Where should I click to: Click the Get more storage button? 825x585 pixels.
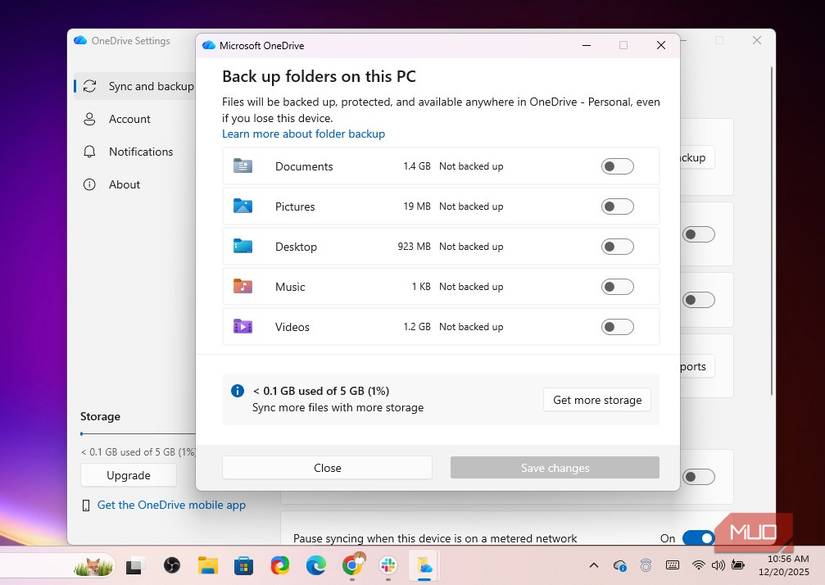click(596, 399)
